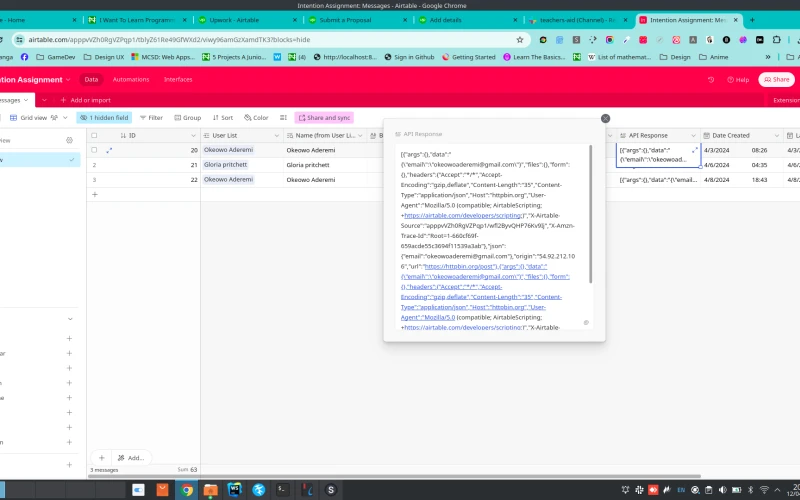Image resolution: width=800 pixels, height=500 pixels.
Task: Close the API Response popup
Action: coord(605,118)
